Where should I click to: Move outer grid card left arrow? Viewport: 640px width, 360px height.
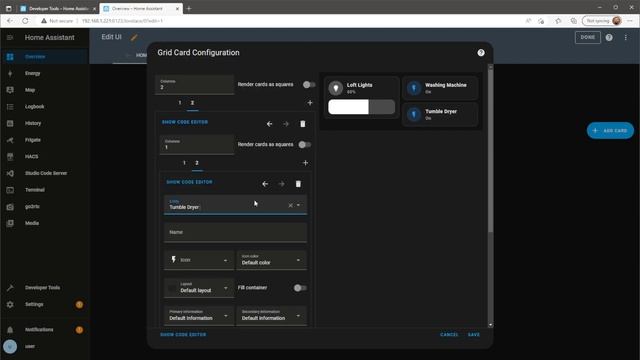point(269,124)
